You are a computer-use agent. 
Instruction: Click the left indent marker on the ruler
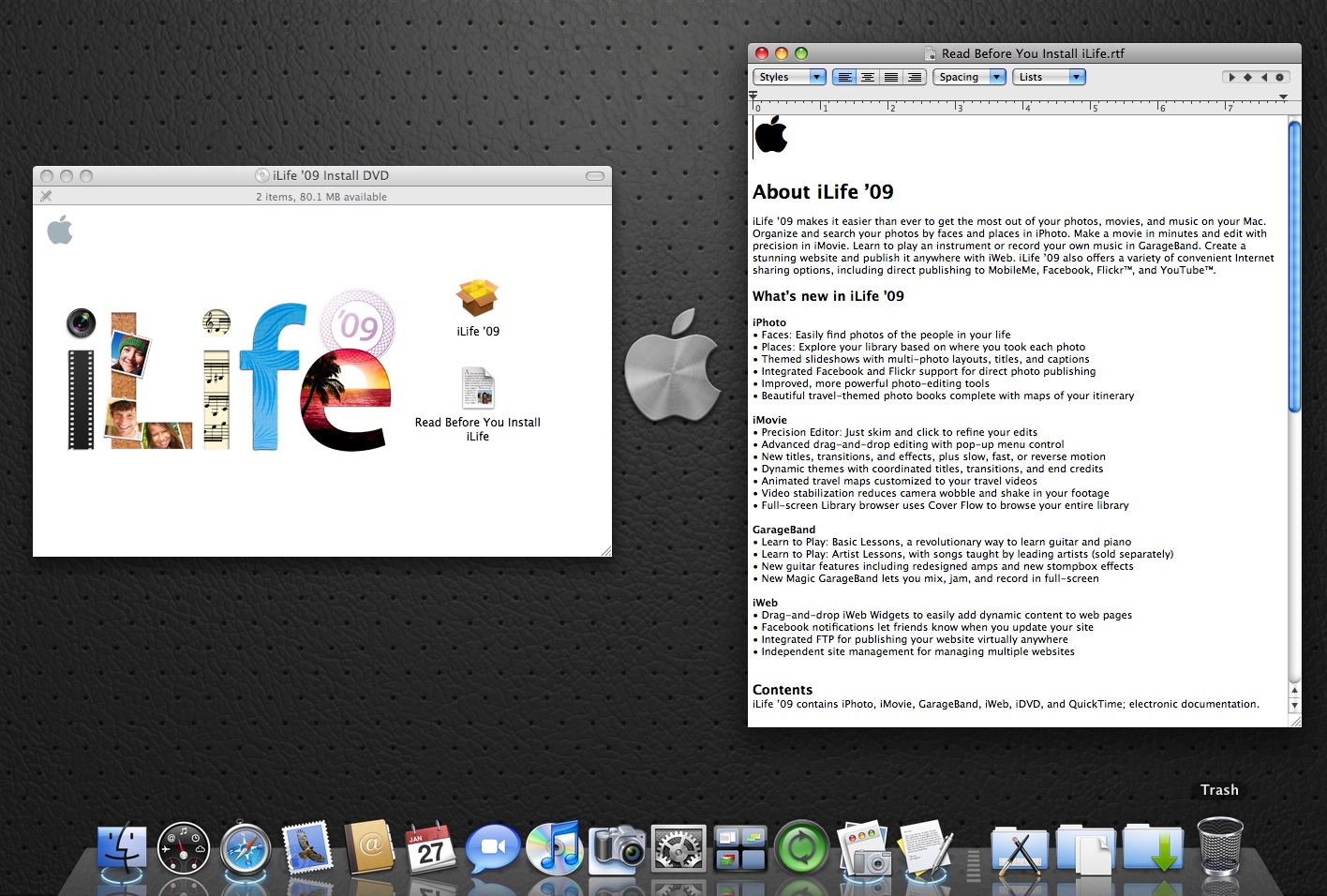(753, 96)
